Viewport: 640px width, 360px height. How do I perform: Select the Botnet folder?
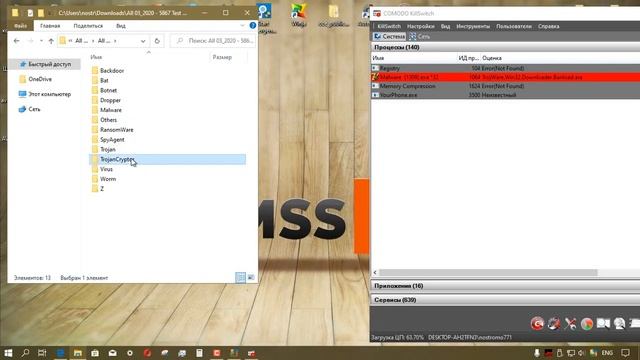pyautogui.click(x=104, y=90)
